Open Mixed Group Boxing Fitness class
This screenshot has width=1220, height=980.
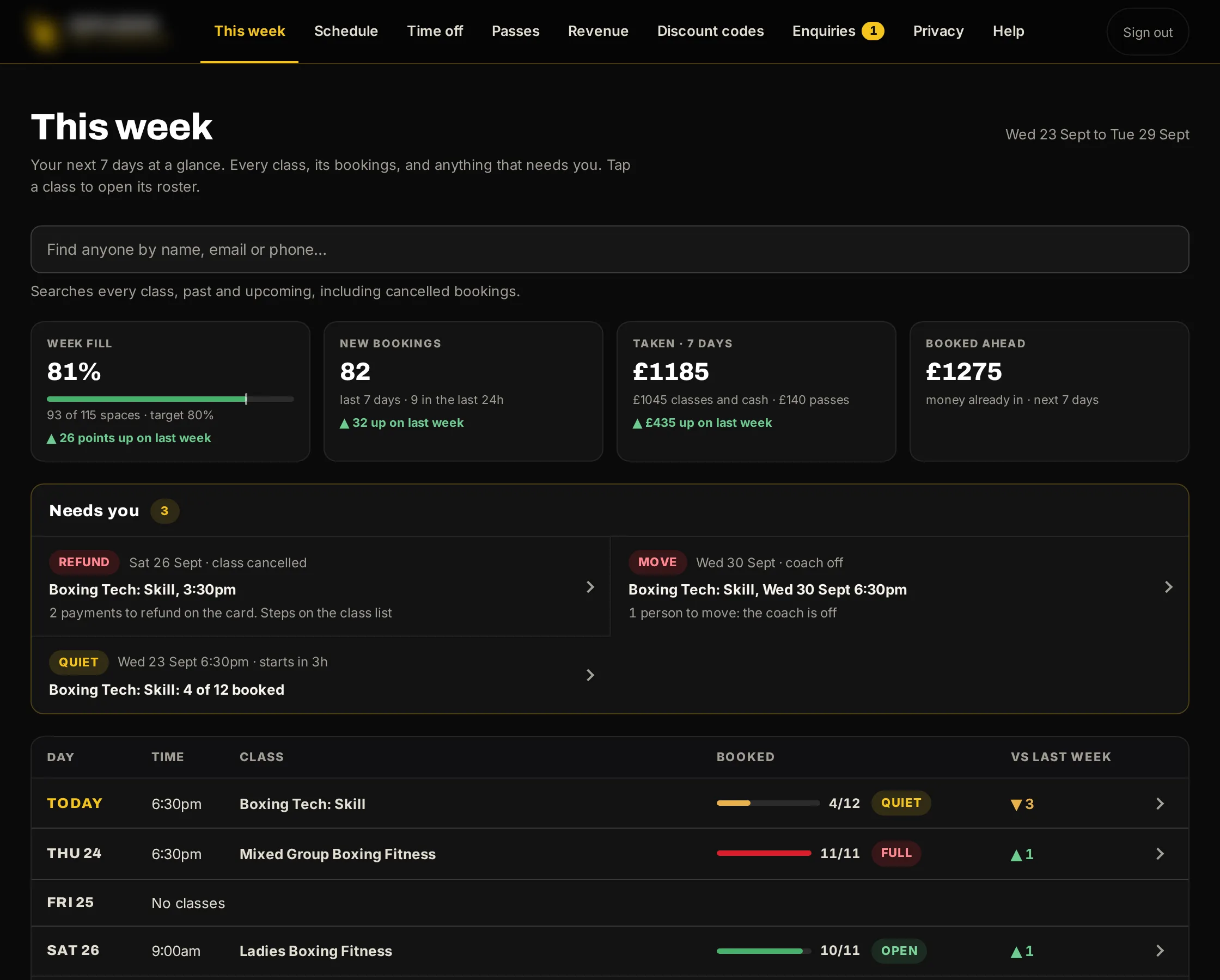tap(609, 854)
